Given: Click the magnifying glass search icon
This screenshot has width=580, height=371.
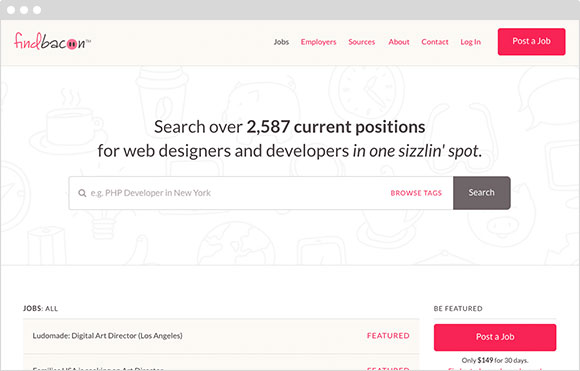Looking at the screenshot, I should [82, 193].
